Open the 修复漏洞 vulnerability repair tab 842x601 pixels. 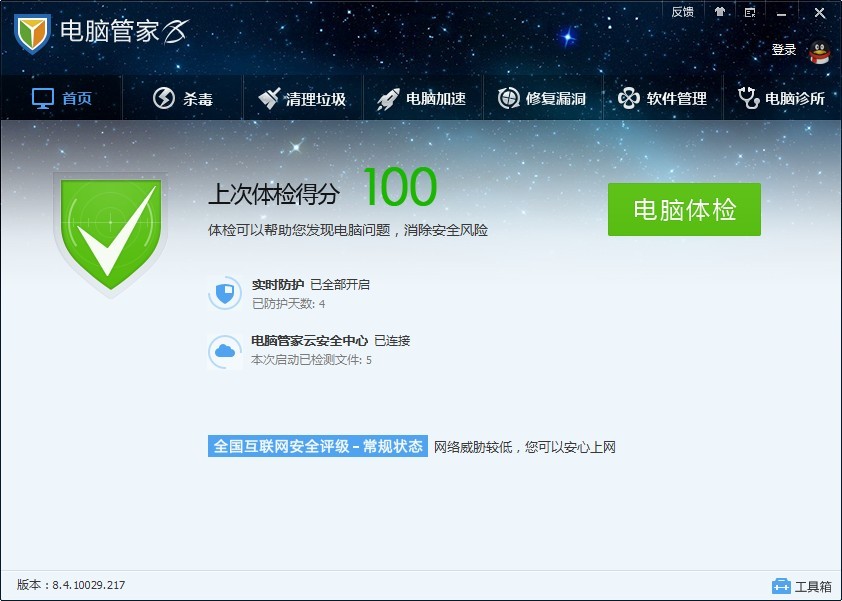point(543,98)
